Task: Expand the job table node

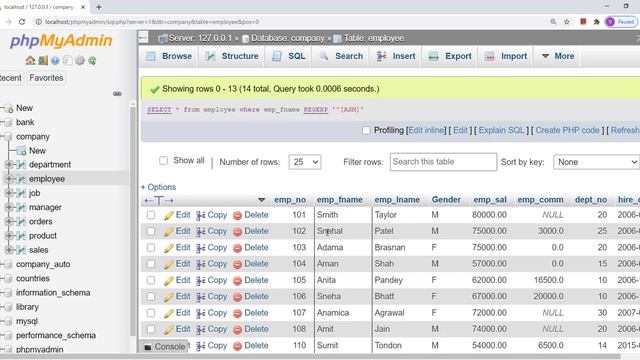Action: pyautogui.click(x=9, y=193)
